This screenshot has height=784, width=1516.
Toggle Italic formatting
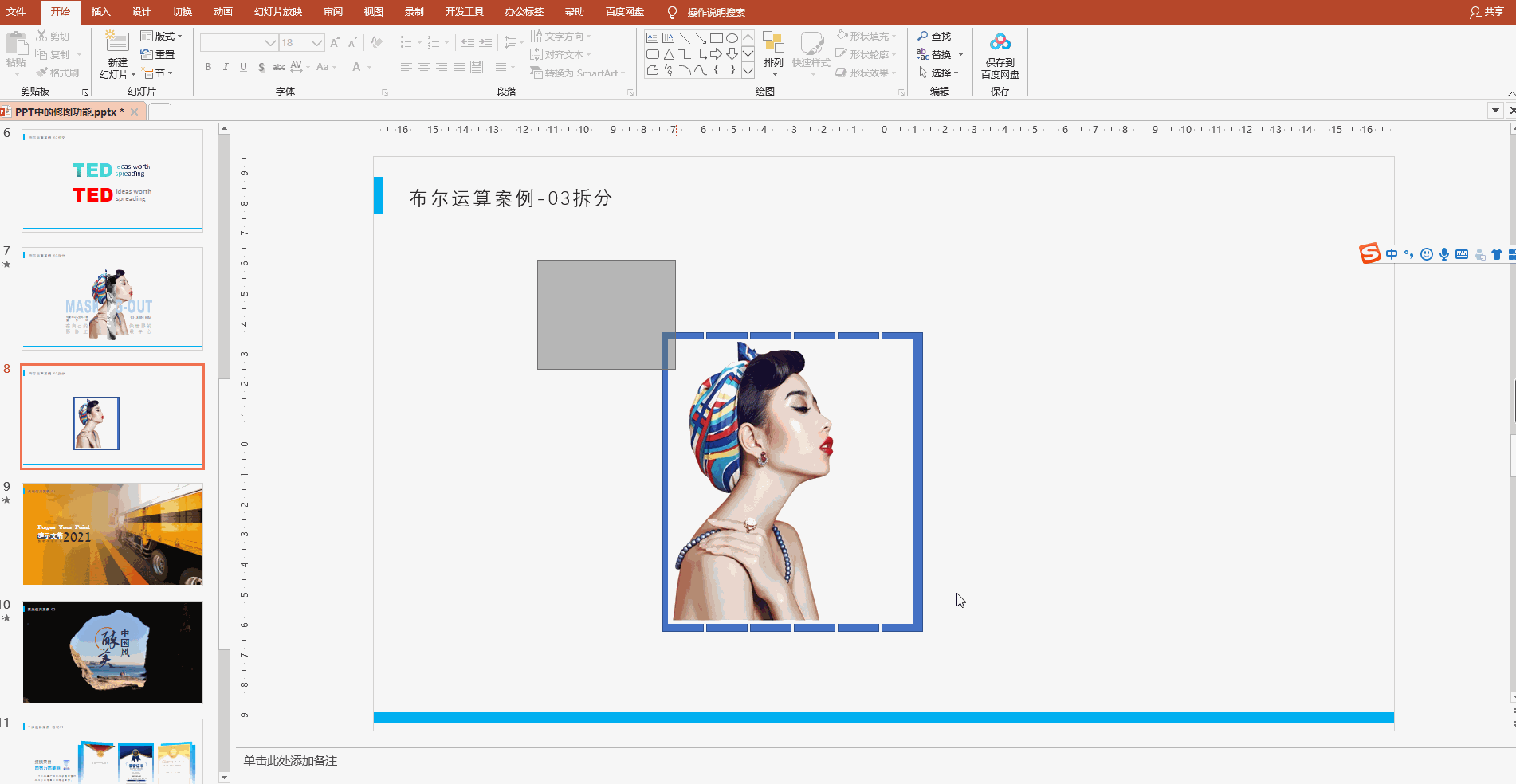[226, 67]
